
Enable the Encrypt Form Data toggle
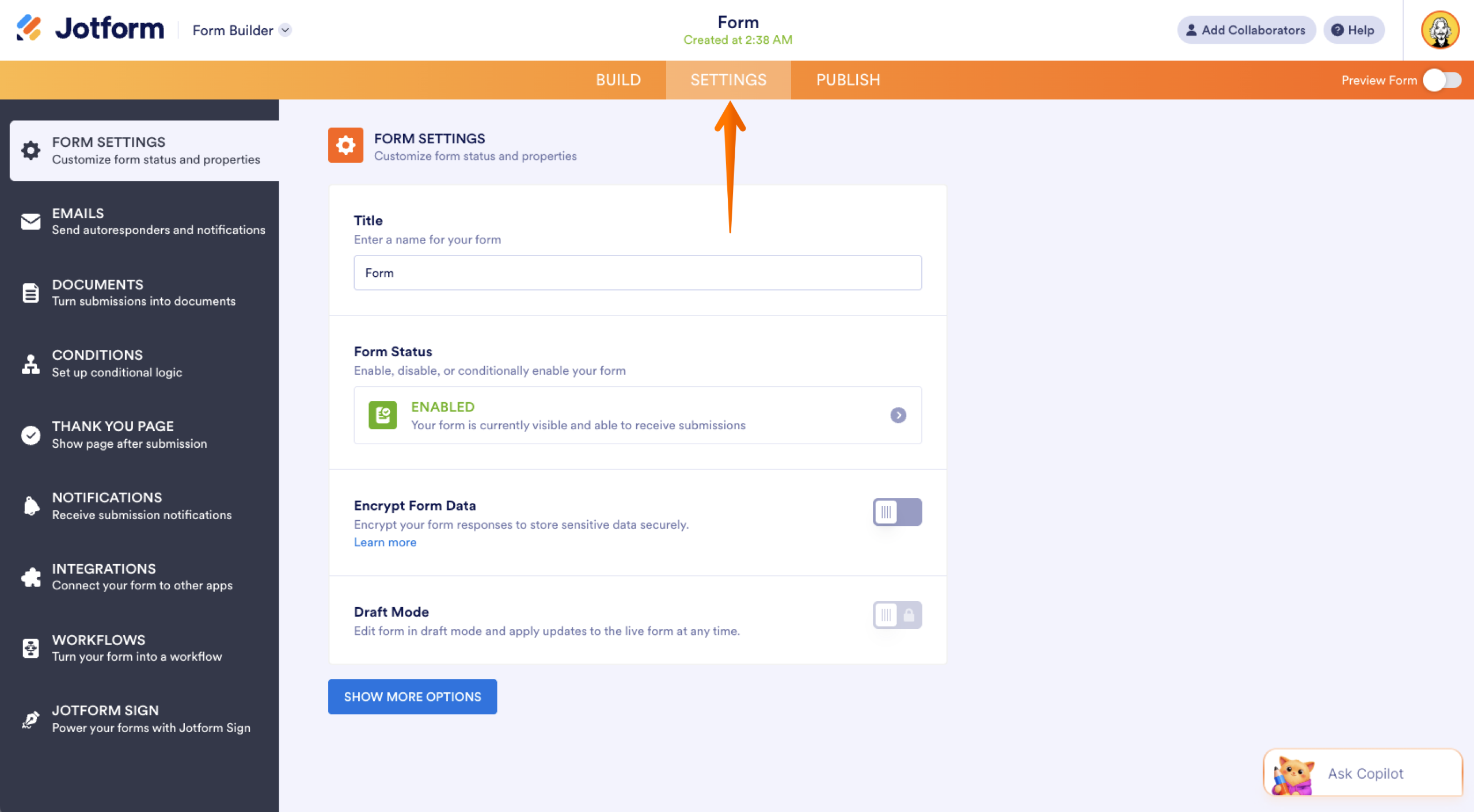tap(896, 512)
